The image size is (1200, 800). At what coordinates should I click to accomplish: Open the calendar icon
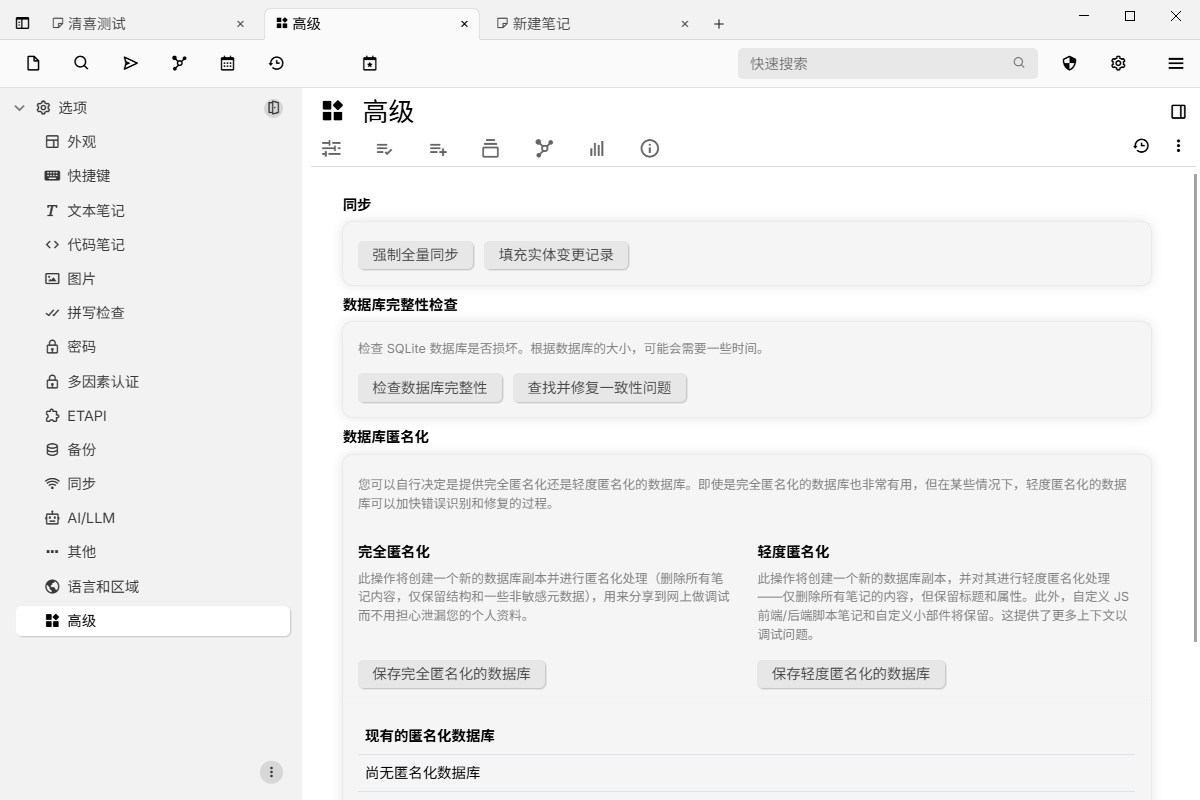tap(227, 63)
